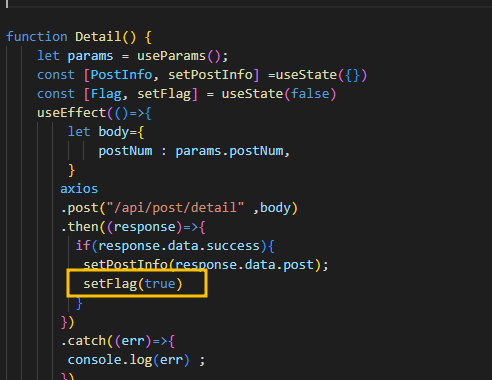Select the "Detail" function name
Screen dimensions: 492x380
(98, 37)
